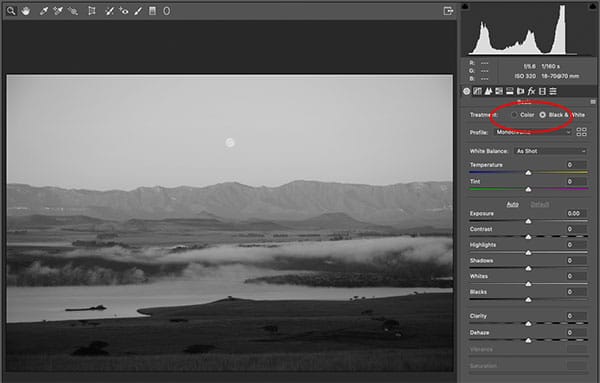This screenshot has height=383, width=600.
Task: Click the Blacks value field
Action: (x=576, y=292)
